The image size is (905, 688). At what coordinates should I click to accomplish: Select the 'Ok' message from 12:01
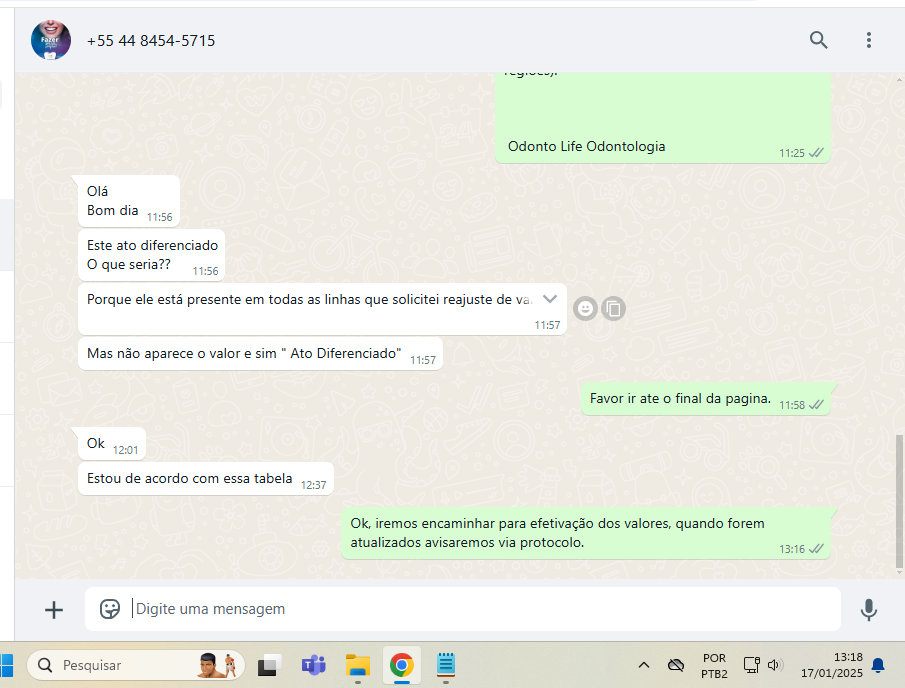111,444
